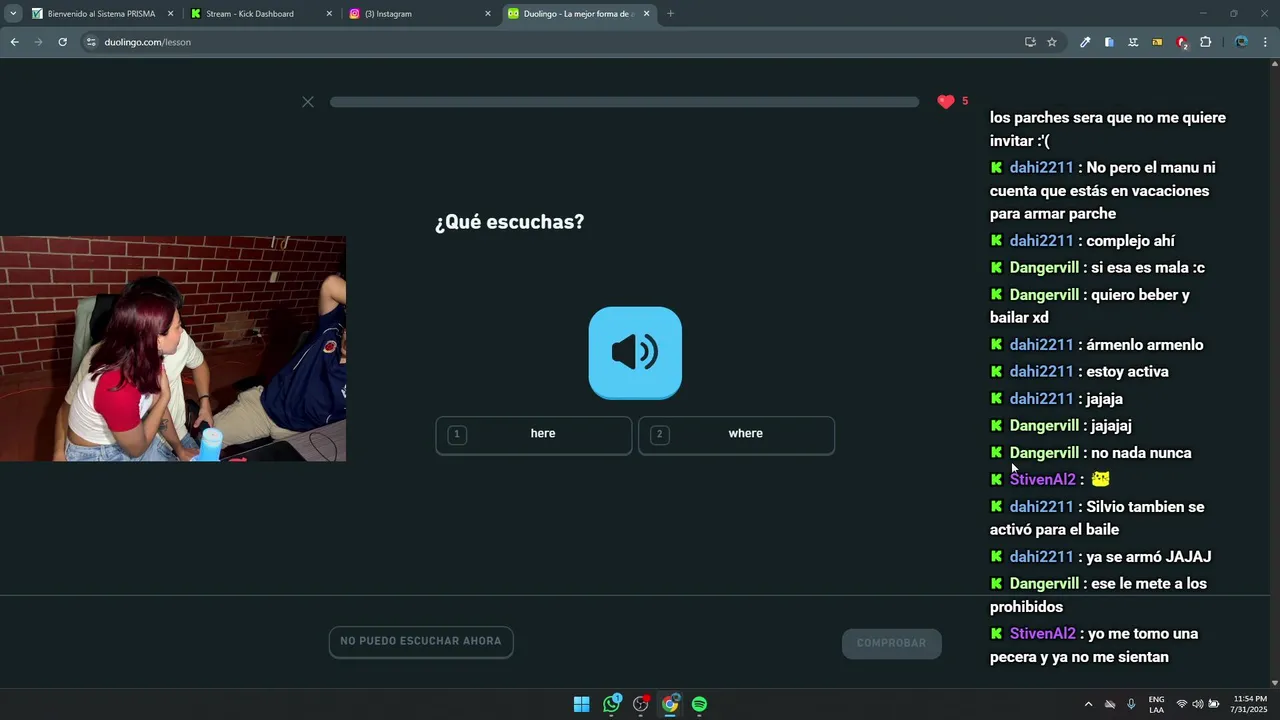Image resolution: width=1280 pixels, height=720 pixels.
Task: Click StivenAl2 in the "yo me tomo una pecera" message
Action: (1042, 634)
